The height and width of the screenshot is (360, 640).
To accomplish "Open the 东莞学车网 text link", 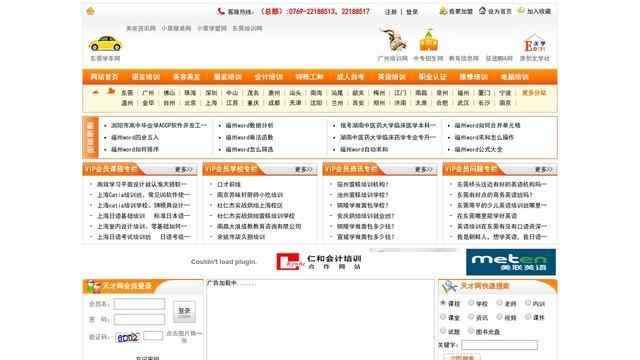I will (105, 59).
